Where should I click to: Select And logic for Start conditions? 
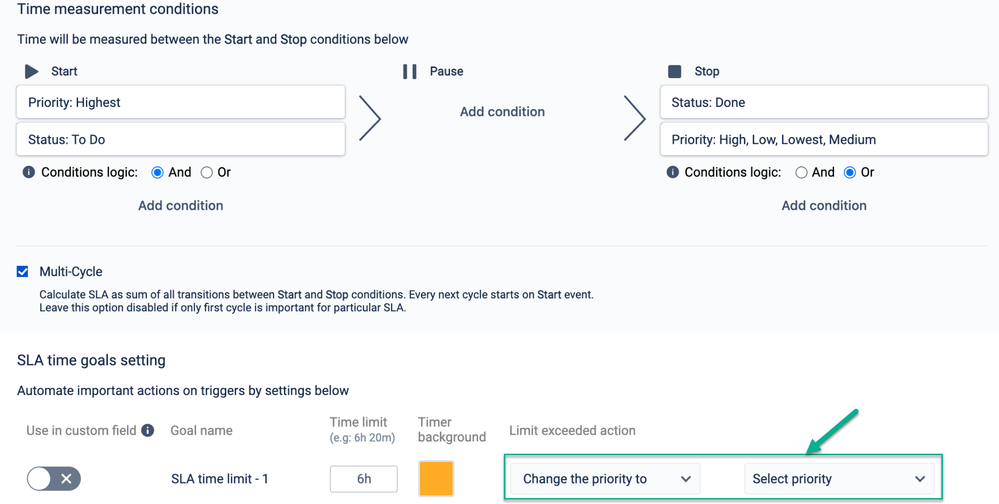click(x=158, y=173)
